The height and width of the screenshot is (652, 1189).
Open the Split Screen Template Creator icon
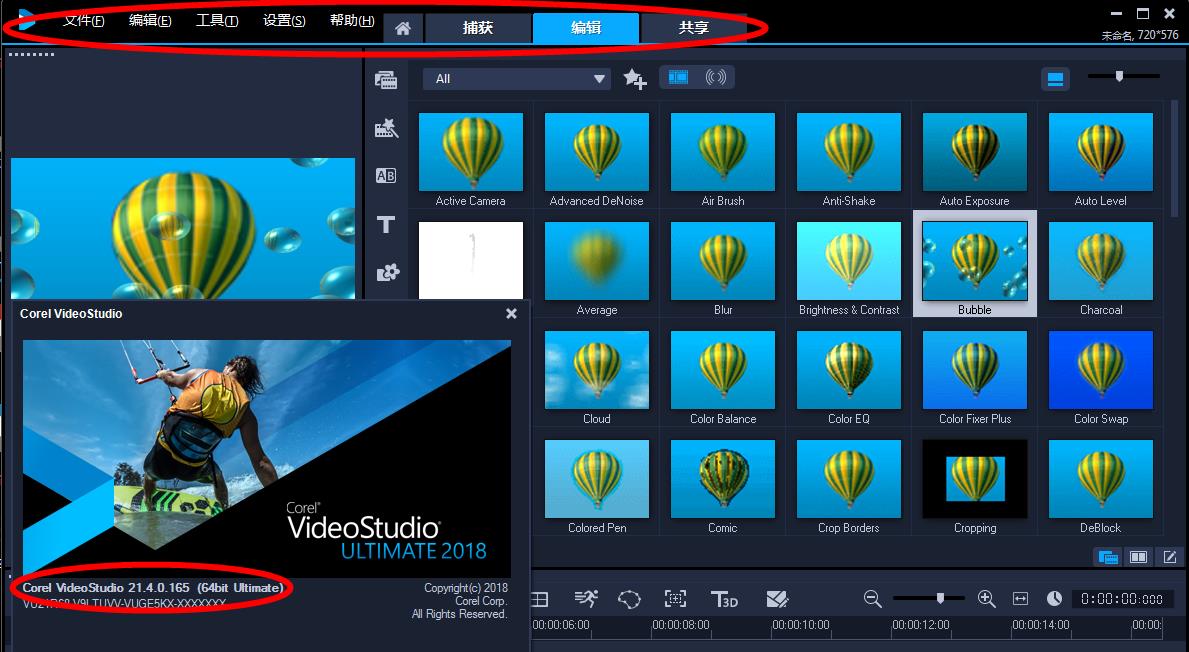point(777,599)
